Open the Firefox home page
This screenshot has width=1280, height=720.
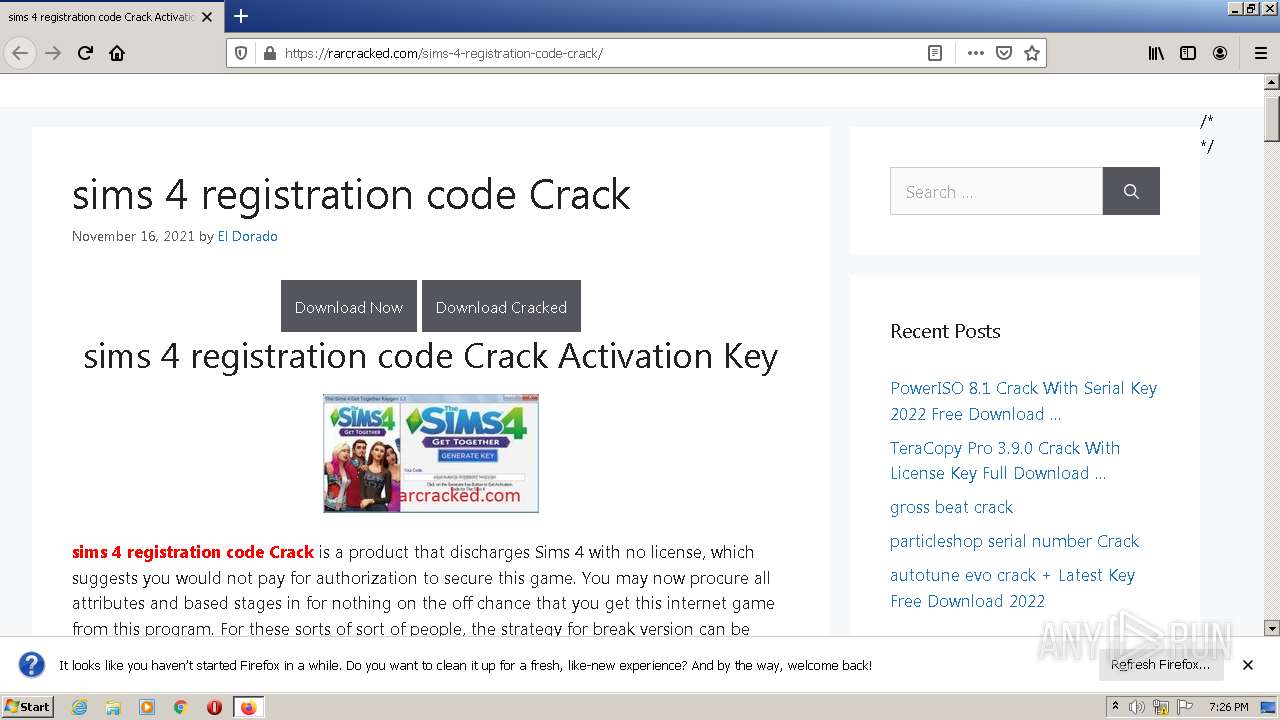[117, 53]
